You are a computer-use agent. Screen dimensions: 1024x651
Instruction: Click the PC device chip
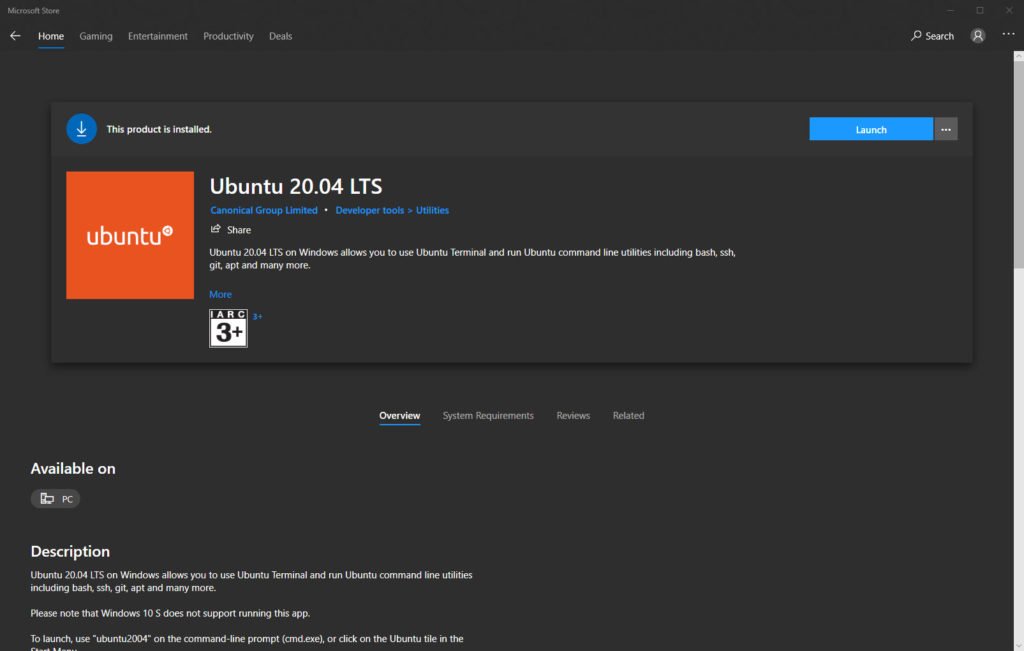[56, 499]
